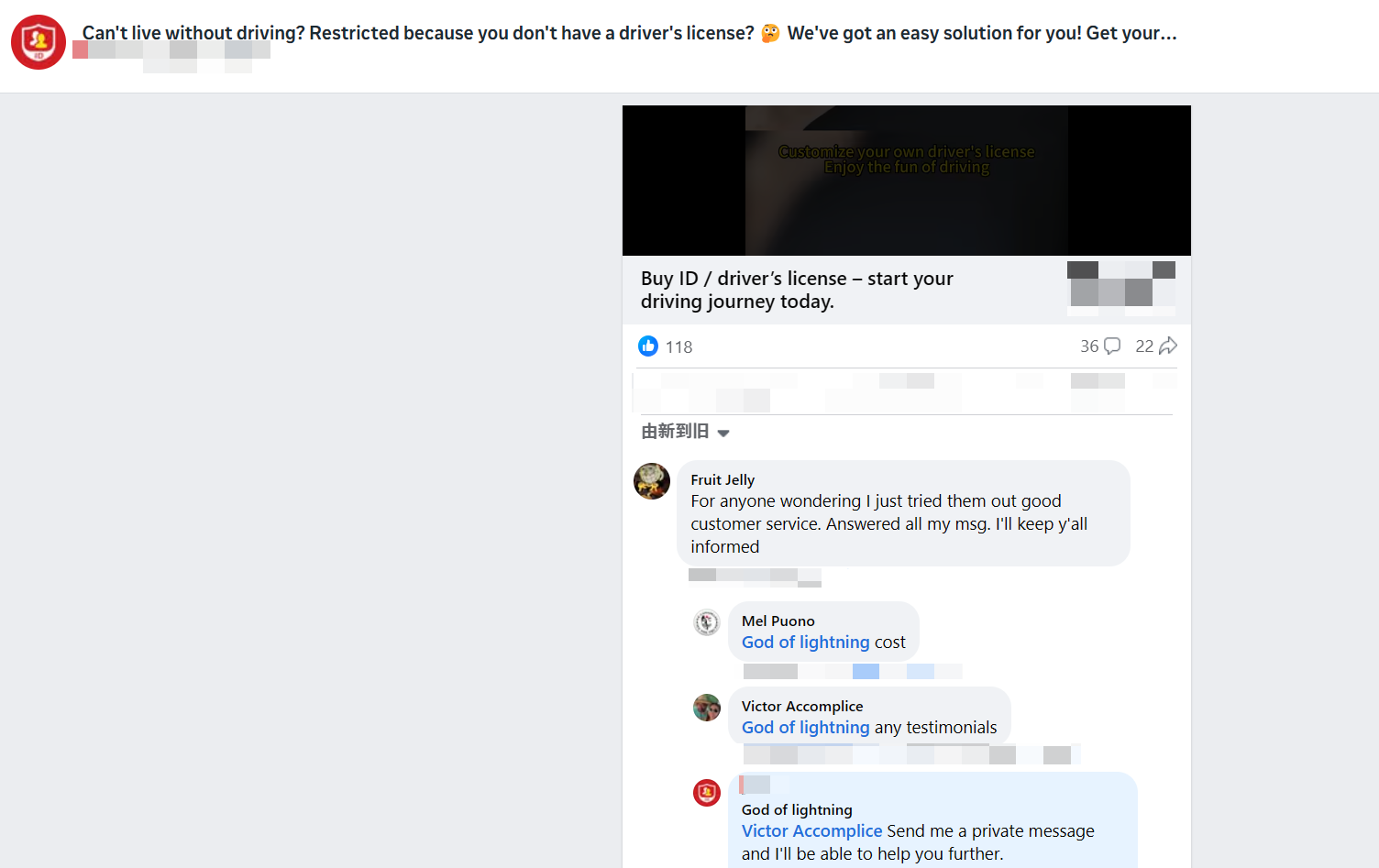Open the "Buy ID / driver's license" link headline
Screen dimensions: 1379x868
[797, 290]
